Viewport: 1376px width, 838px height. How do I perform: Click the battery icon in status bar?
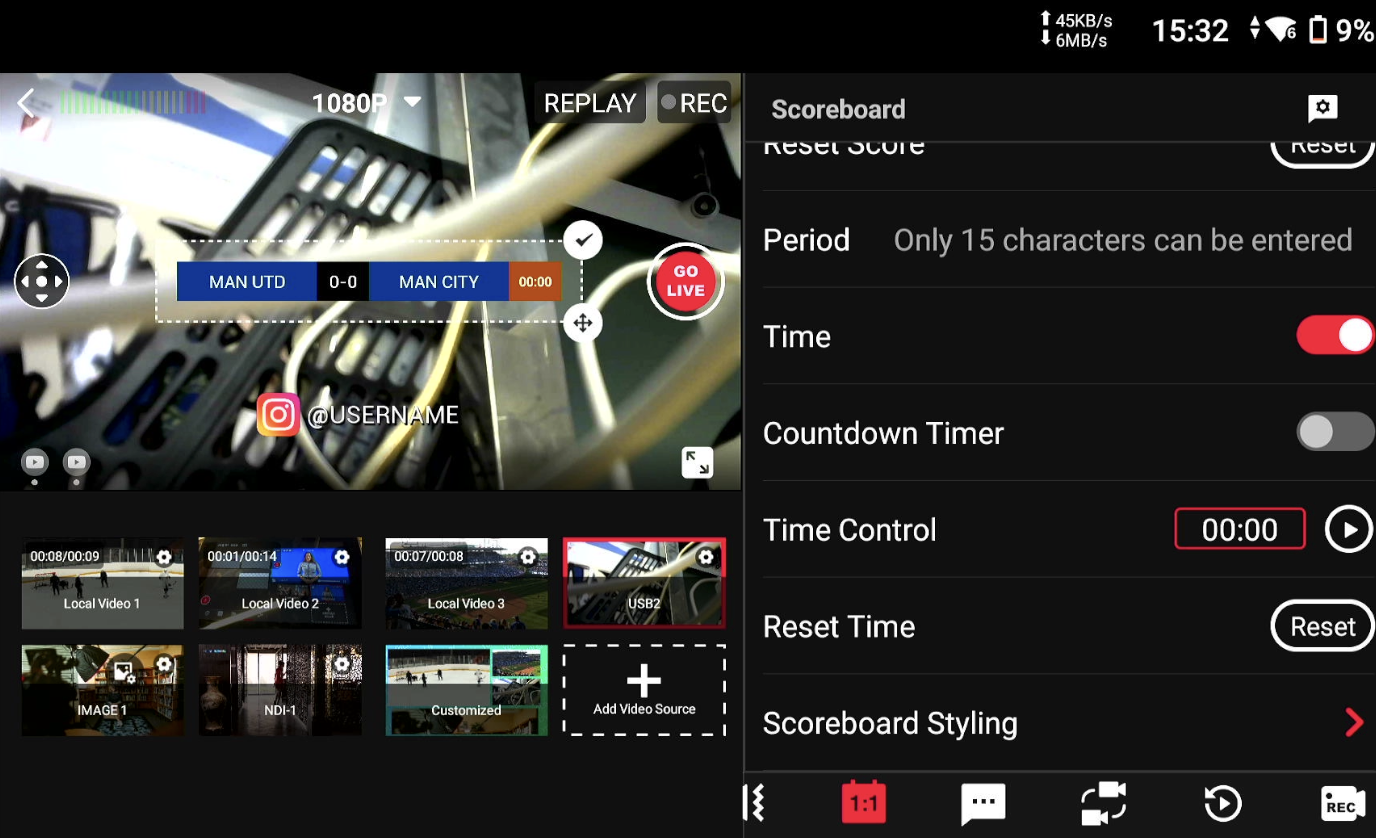click(1318, 30)
